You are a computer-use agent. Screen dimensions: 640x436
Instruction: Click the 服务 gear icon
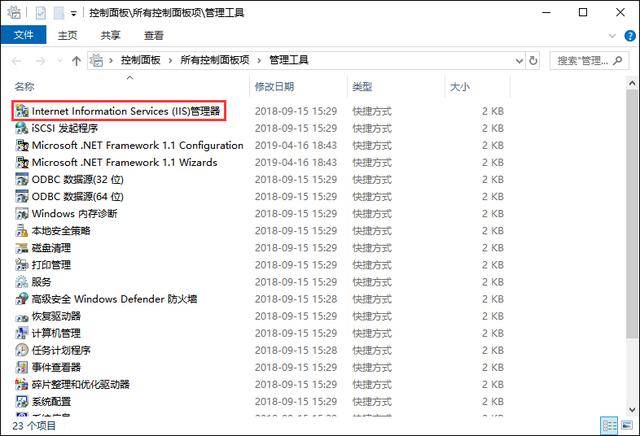(x=22, y=282)
